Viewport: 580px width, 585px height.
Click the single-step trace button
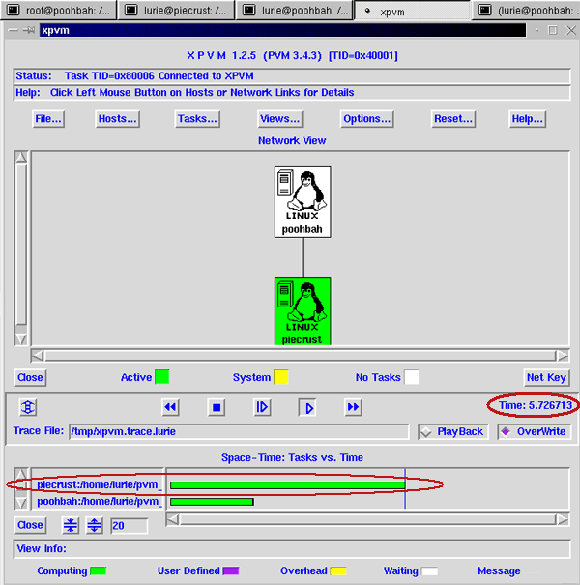(x=262, y=407)
